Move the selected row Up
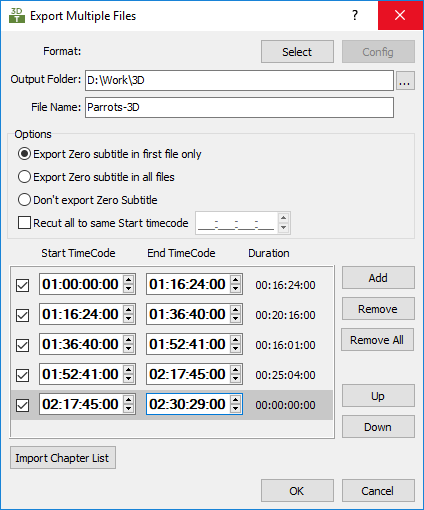 click(378, 396)
